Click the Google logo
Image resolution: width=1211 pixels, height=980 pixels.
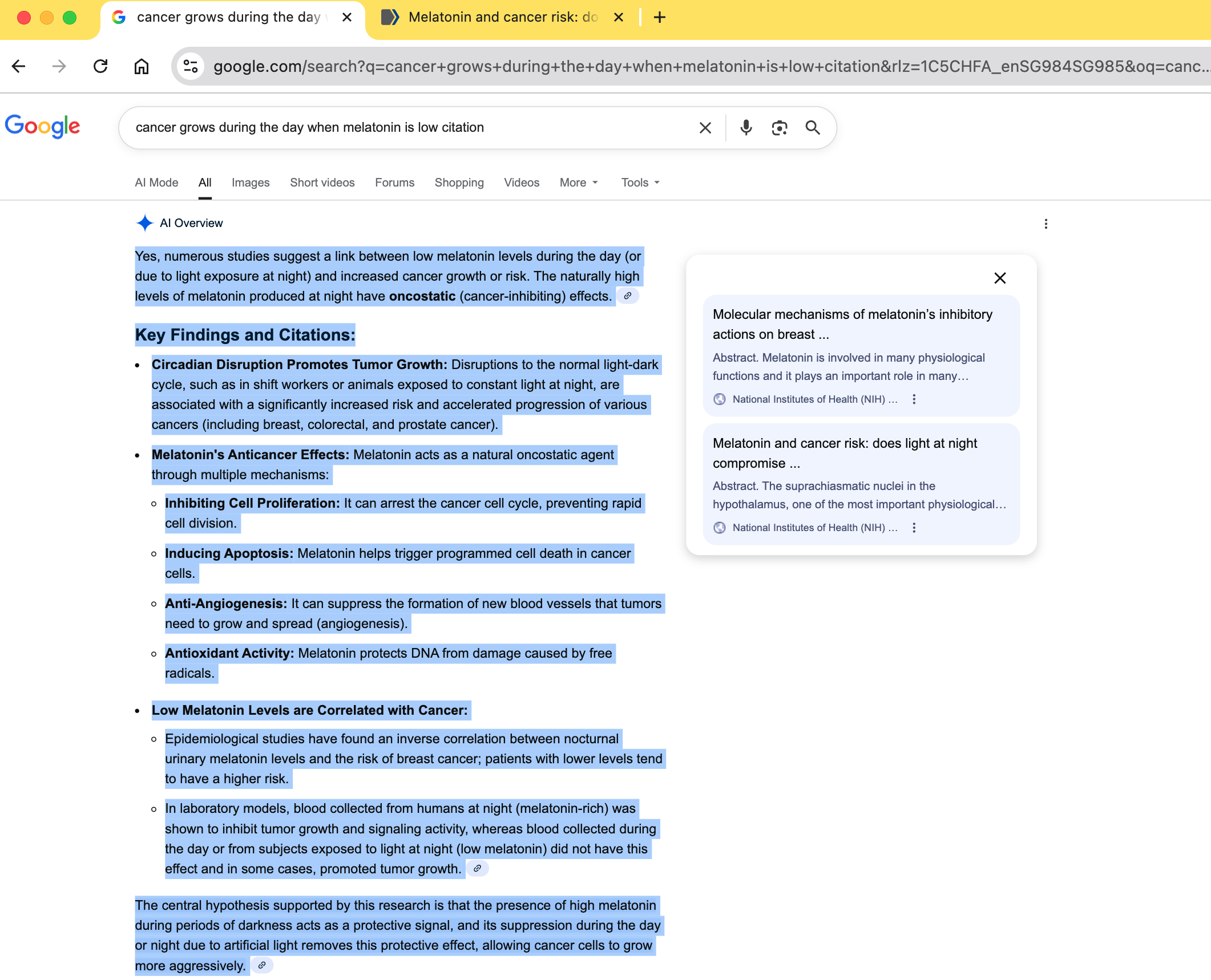click(43, 126)
